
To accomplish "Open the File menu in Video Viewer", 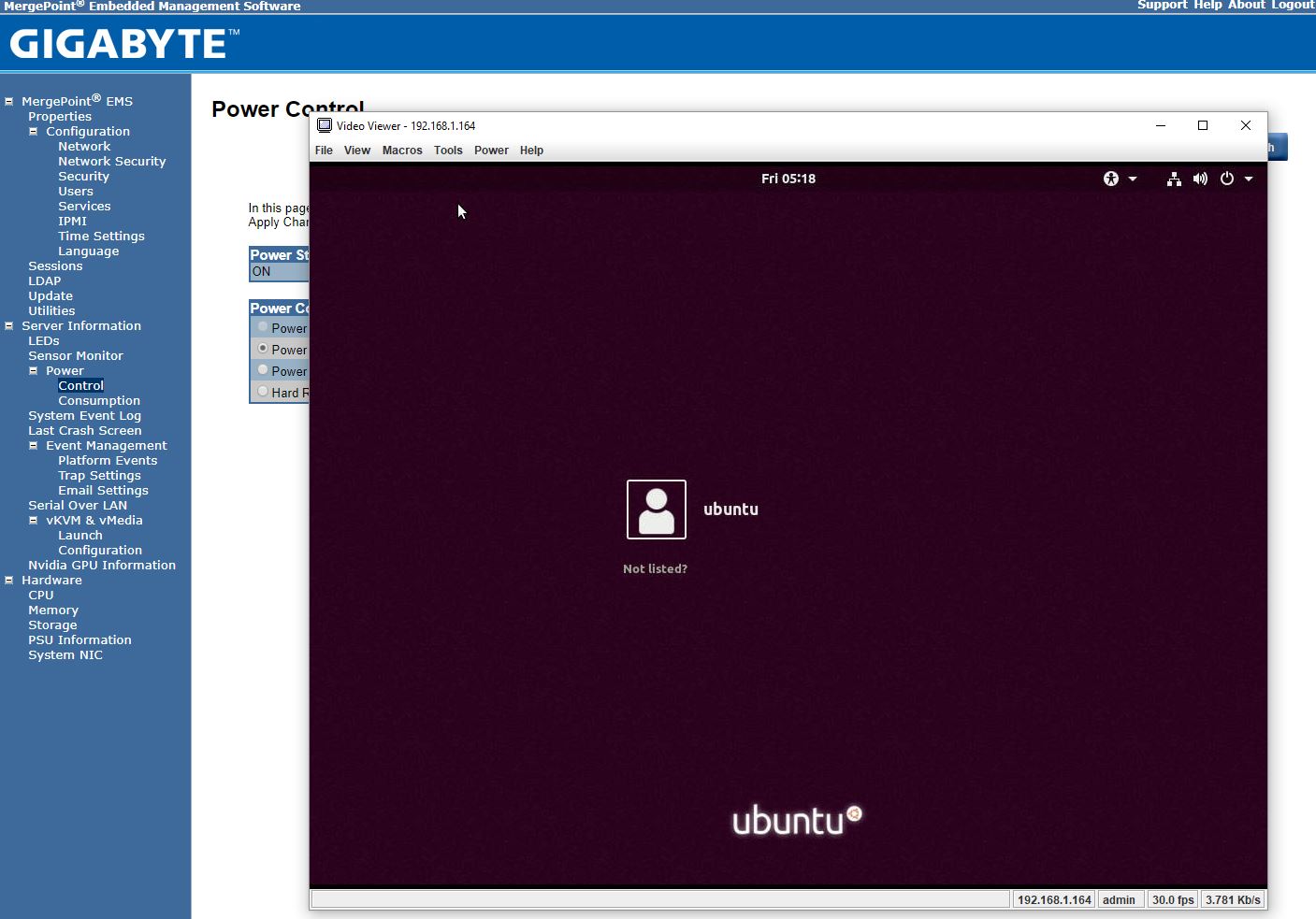I will [x=324, y=151].
